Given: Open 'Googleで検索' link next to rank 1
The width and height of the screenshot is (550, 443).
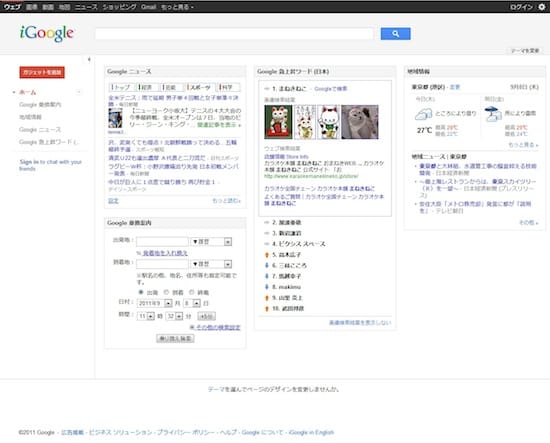Looking at the screenshot, I should [x=331, y=89].
